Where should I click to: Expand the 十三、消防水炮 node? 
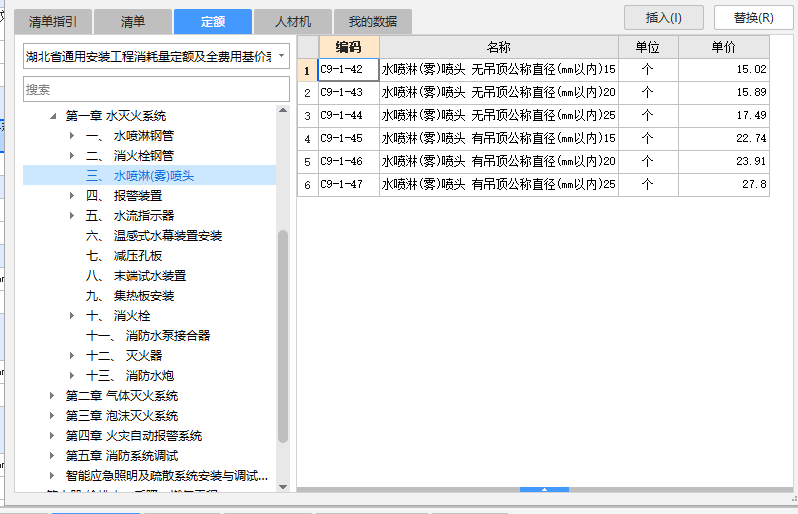tap(72, 376)
